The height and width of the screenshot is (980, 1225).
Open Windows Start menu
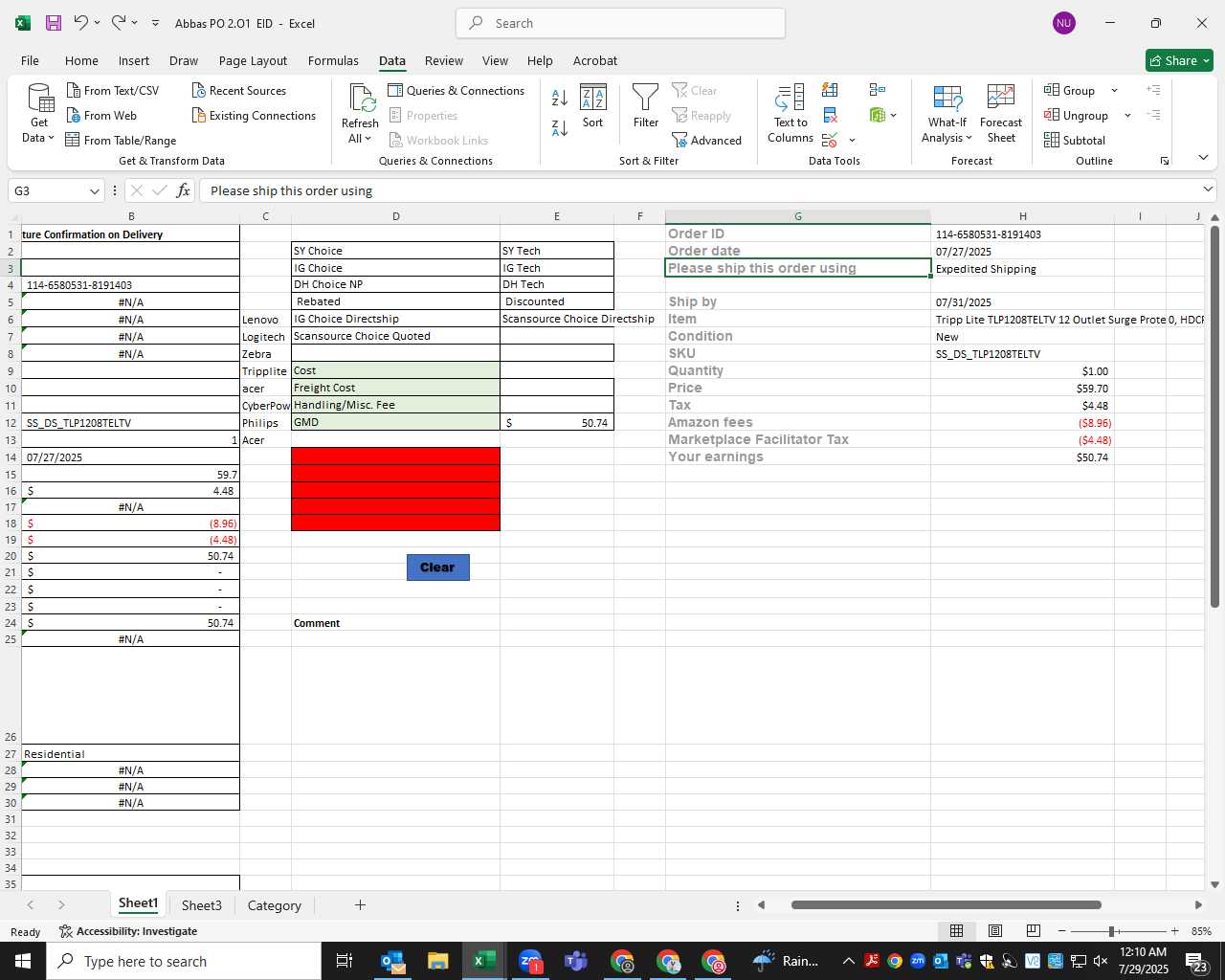(x=23, y=961)
